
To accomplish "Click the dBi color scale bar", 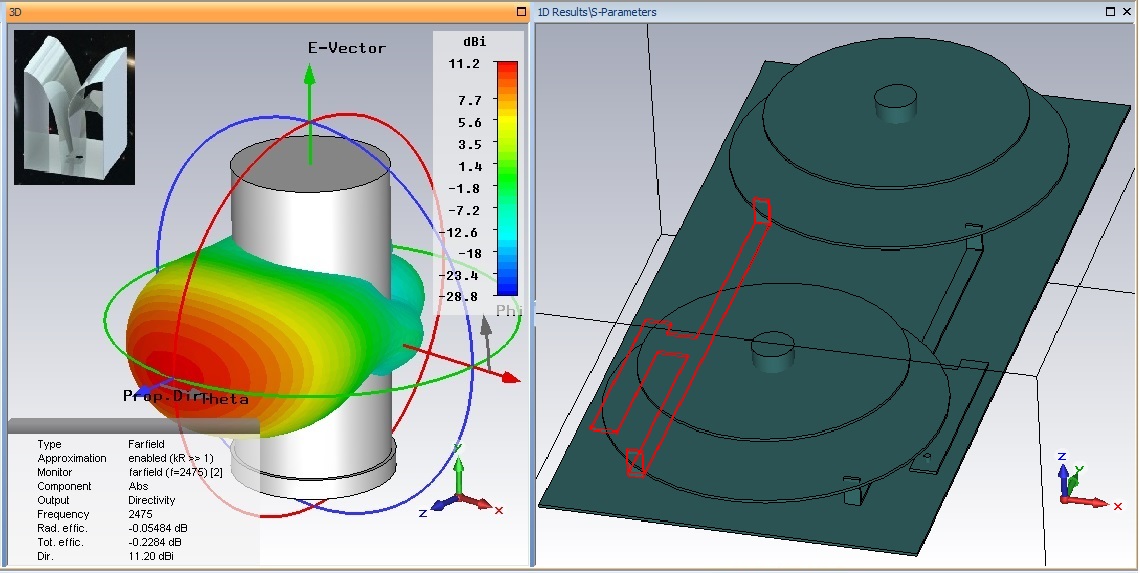I will click(x=507, y=179).
